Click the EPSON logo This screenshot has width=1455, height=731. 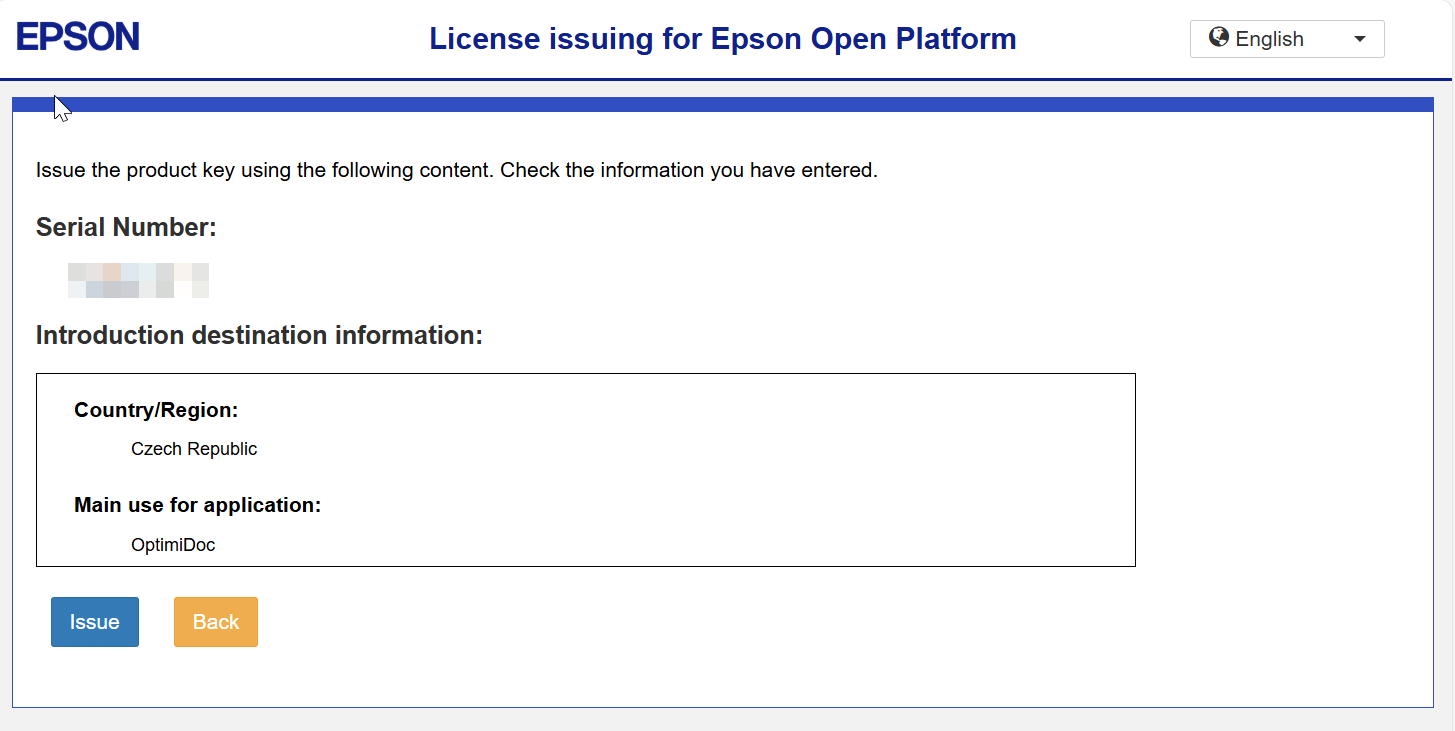(x=78, y=38)
